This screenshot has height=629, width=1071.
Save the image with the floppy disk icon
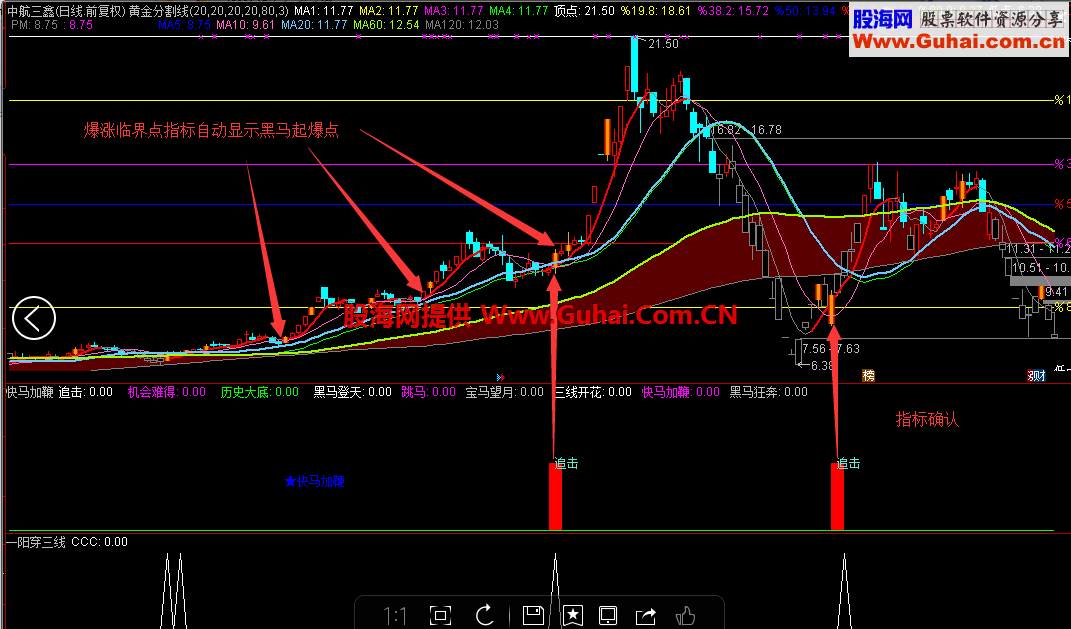click(x=533, y=615)
